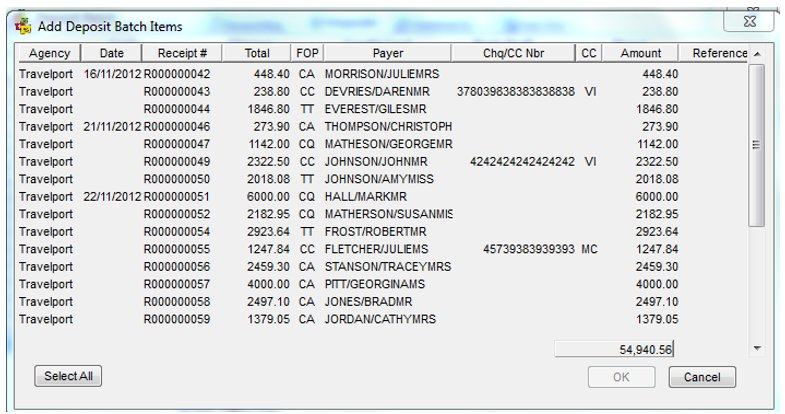Click the Add Deposit Batch Items title icon
This screenshot has width=785, height=414.
[x=24, y=26]
